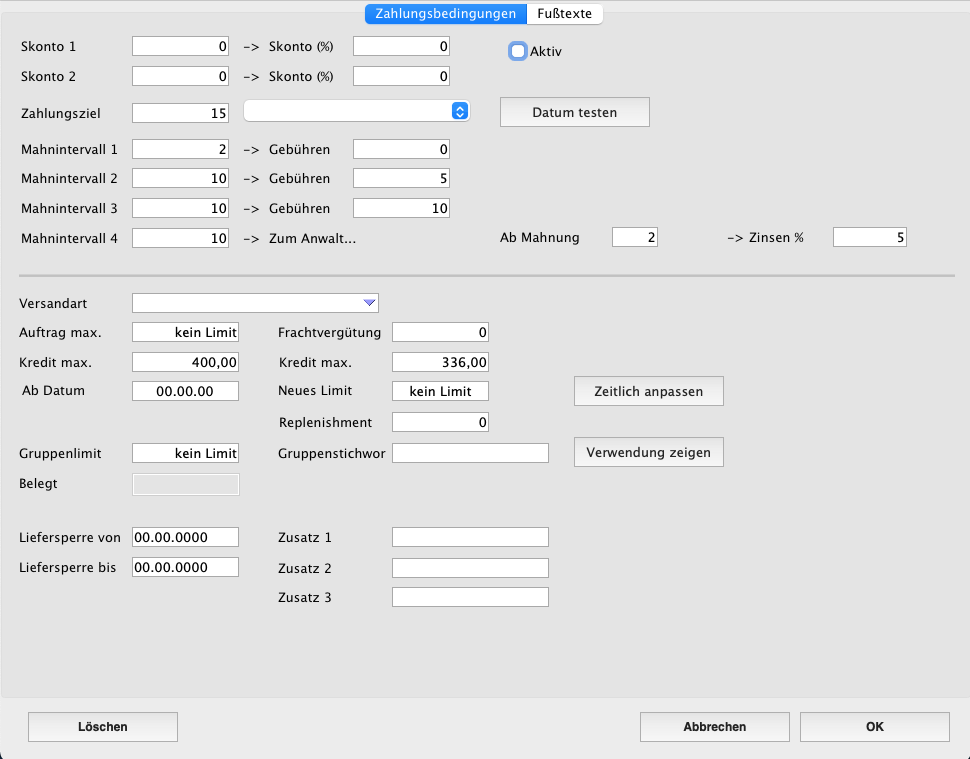This screenshot has width=970, height=759.
Task: Confirm the settings with OK
Action: click(x=874, y=727)
